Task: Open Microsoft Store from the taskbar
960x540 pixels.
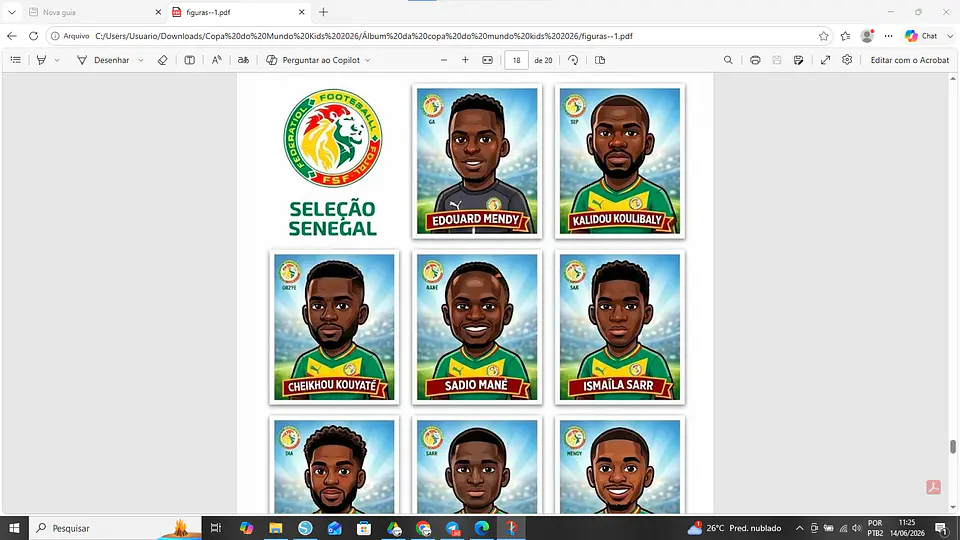Action: (364, 528)
